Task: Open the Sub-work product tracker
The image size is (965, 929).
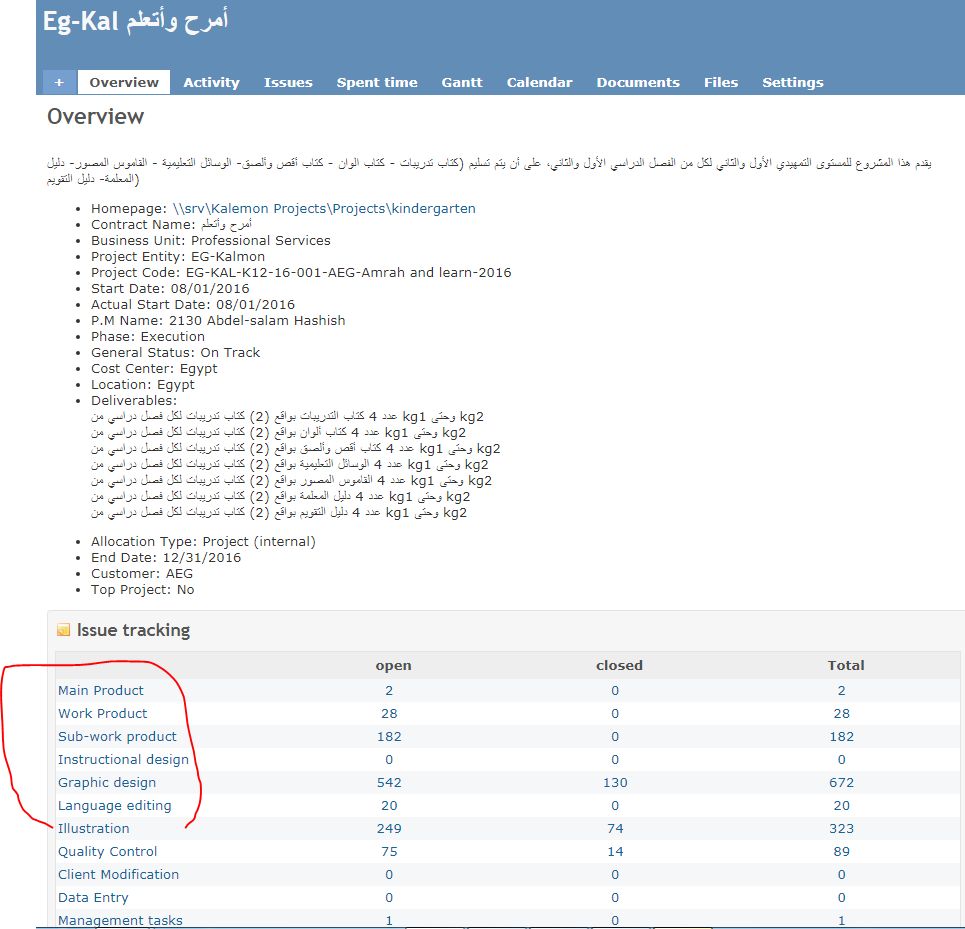Action: (x=117, y=737)
